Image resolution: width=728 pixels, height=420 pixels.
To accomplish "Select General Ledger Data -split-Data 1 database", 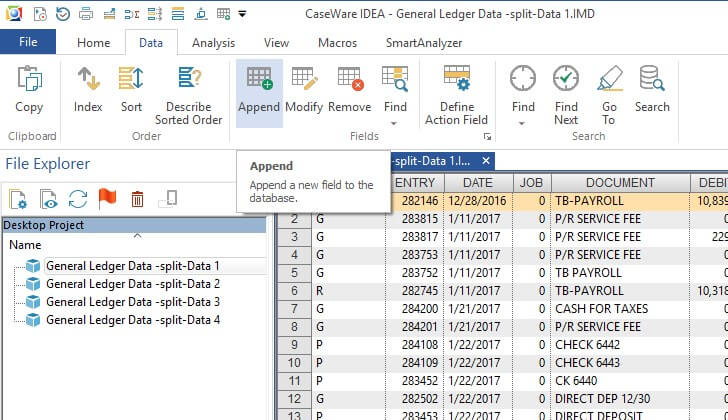I will point(133,266).
